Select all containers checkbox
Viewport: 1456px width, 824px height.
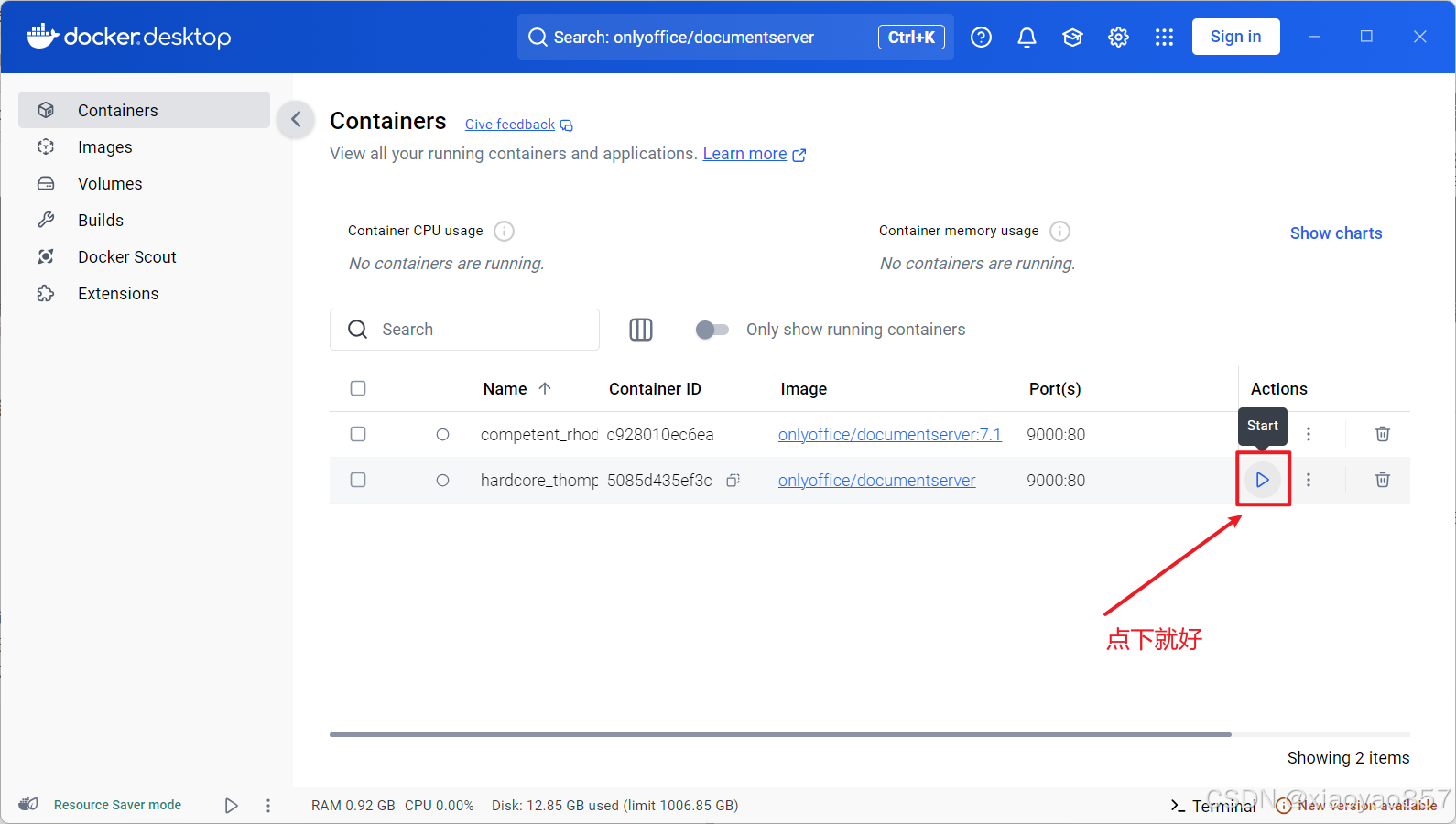tap(358, 388)
